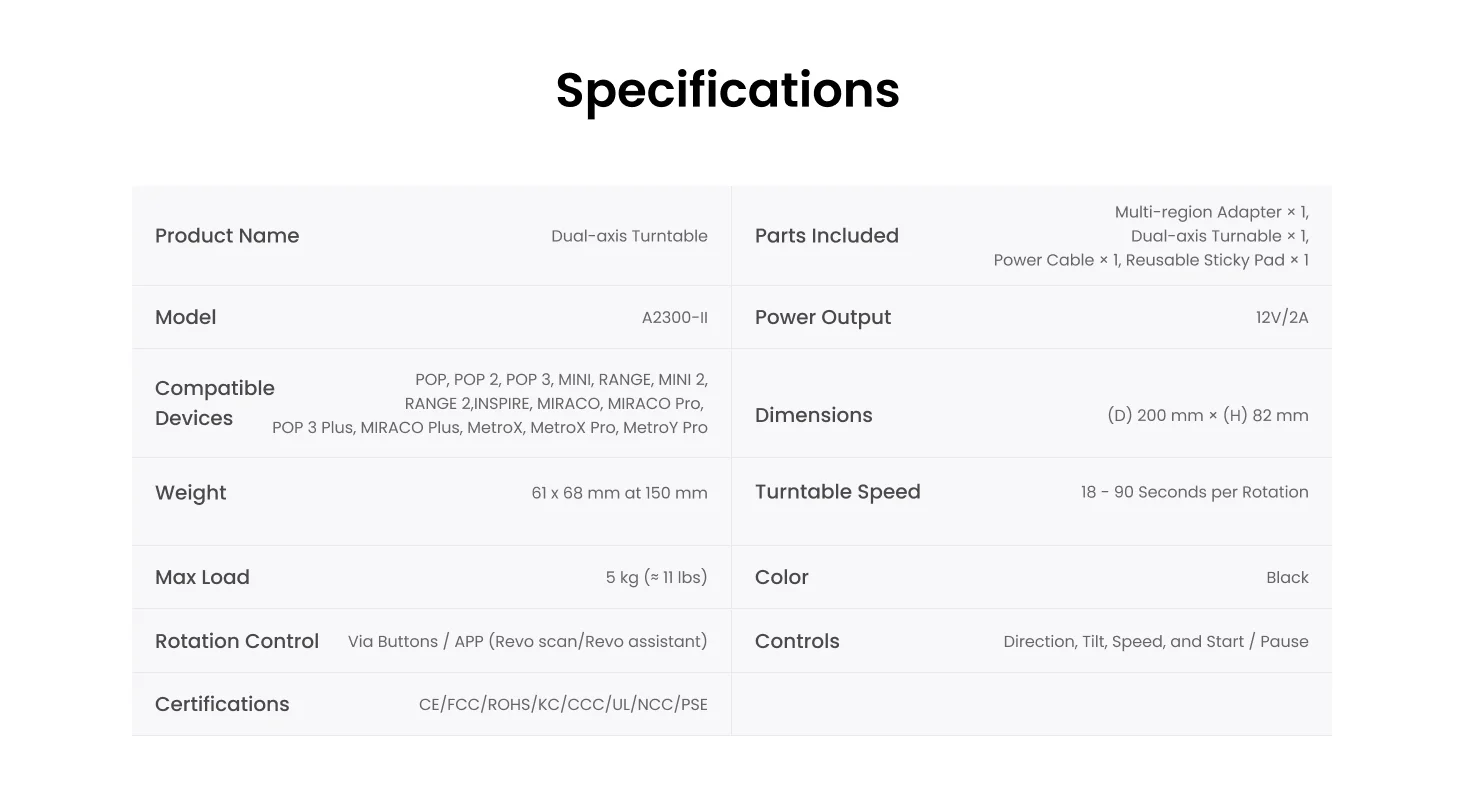Click the CE/FCC/ROHS certifications list
This screenshot has height=799, width=1464.
tap(563, 705)
